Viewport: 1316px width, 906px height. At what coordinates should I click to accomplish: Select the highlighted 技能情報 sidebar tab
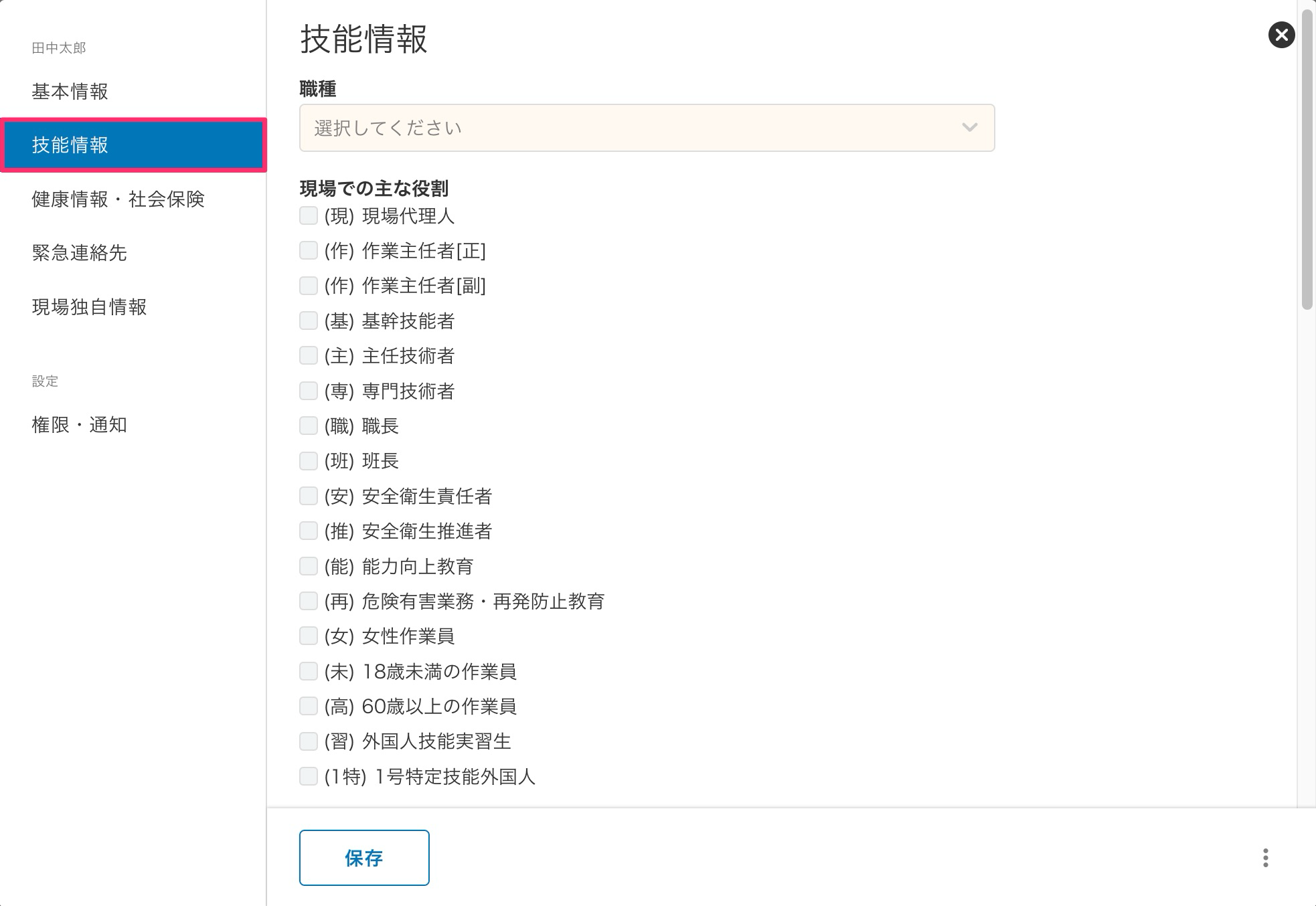coord(133,145)
